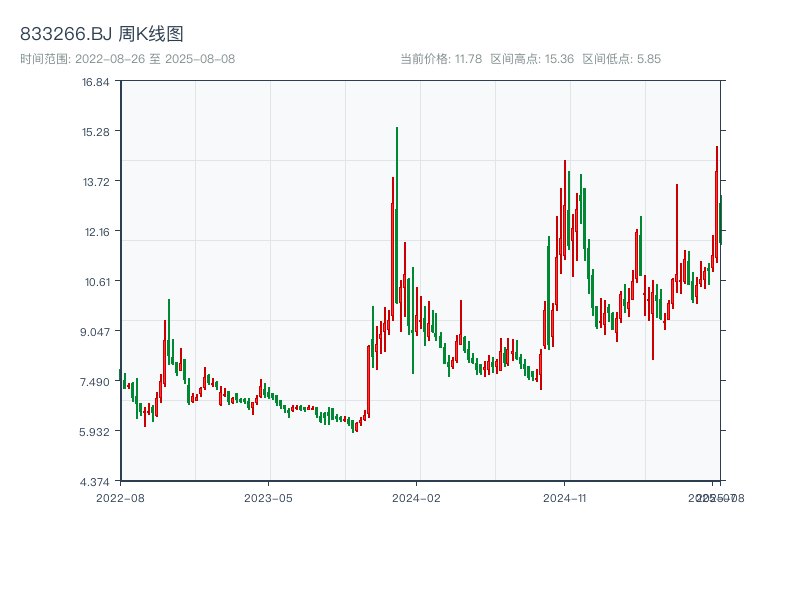Screen dimensions: 800x600
Task: Click x-axis date label 2024-11
Action: tap(564, 498)
